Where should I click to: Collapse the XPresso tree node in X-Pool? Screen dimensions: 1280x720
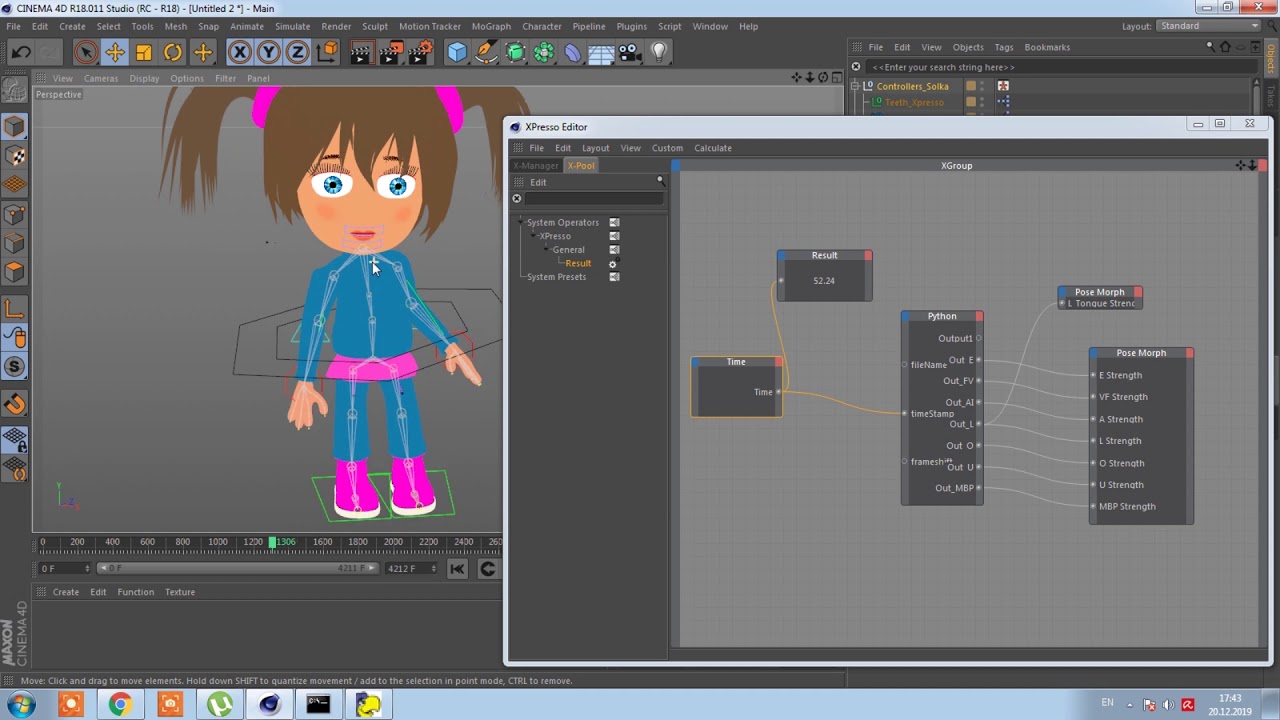pyautogui.click(x=534, y=236)
